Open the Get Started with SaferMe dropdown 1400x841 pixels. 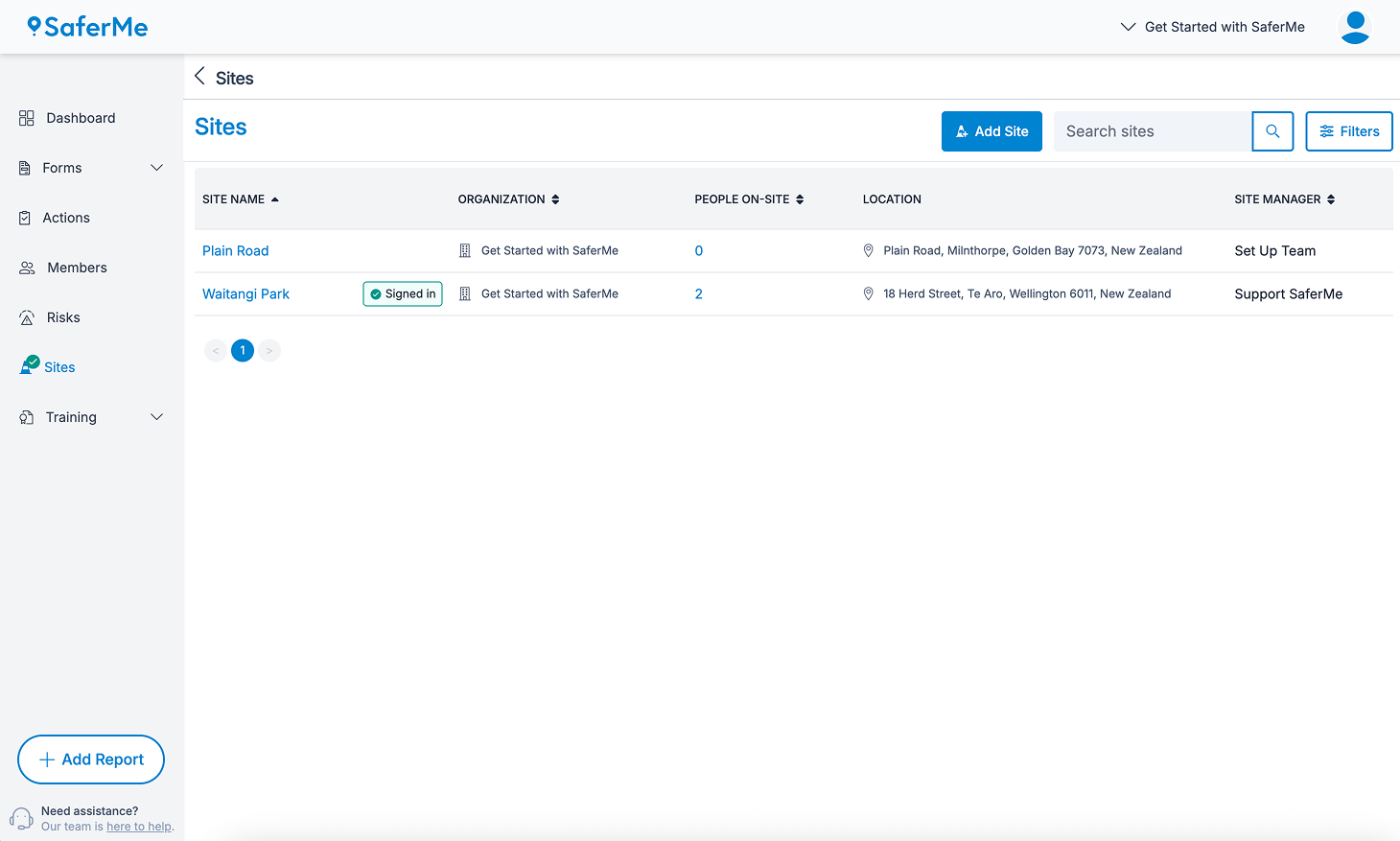pos(1213,27)
